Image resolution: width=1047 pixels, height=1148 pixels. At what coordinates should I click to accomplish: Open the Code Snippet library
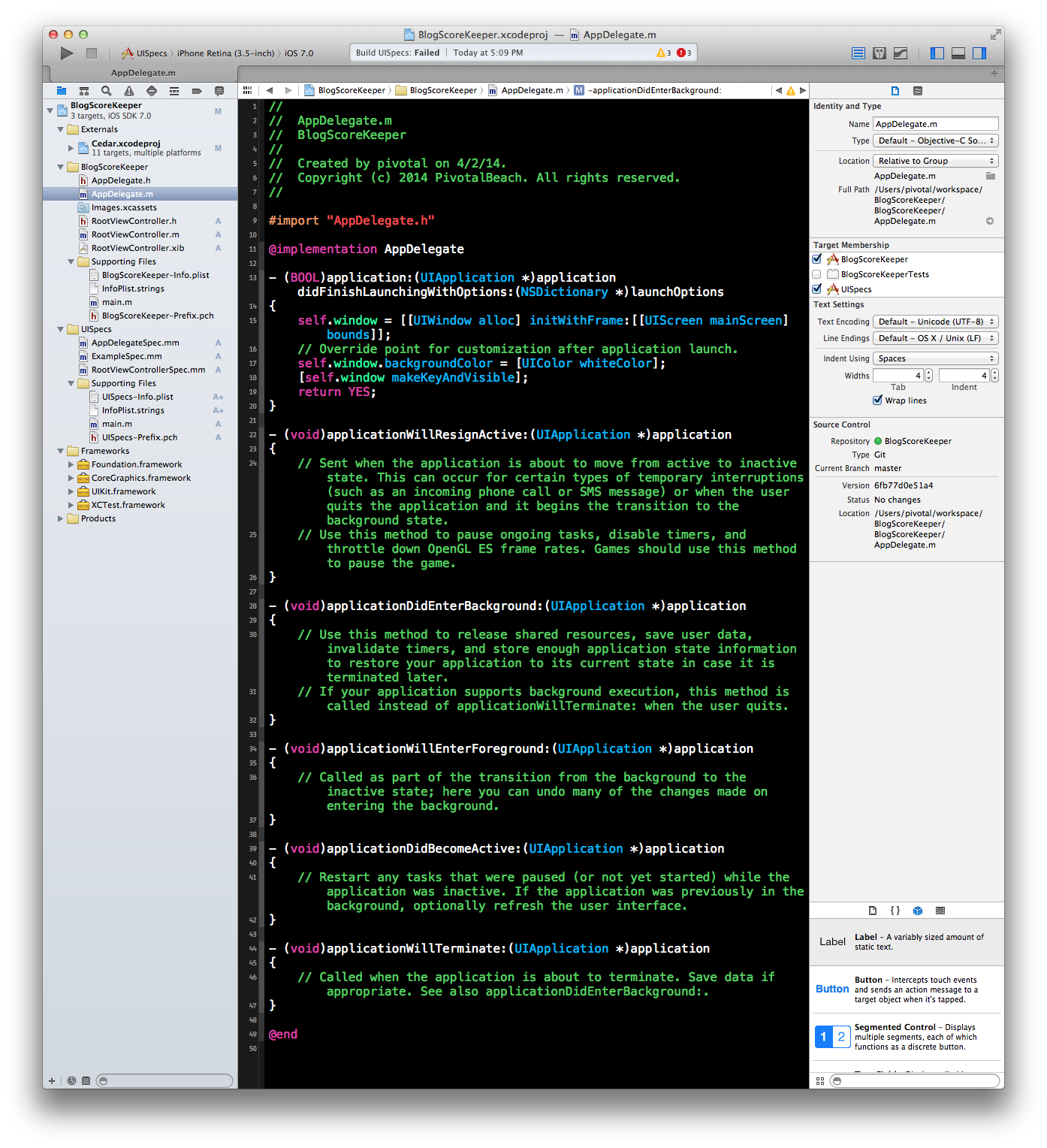pos(895,911)
